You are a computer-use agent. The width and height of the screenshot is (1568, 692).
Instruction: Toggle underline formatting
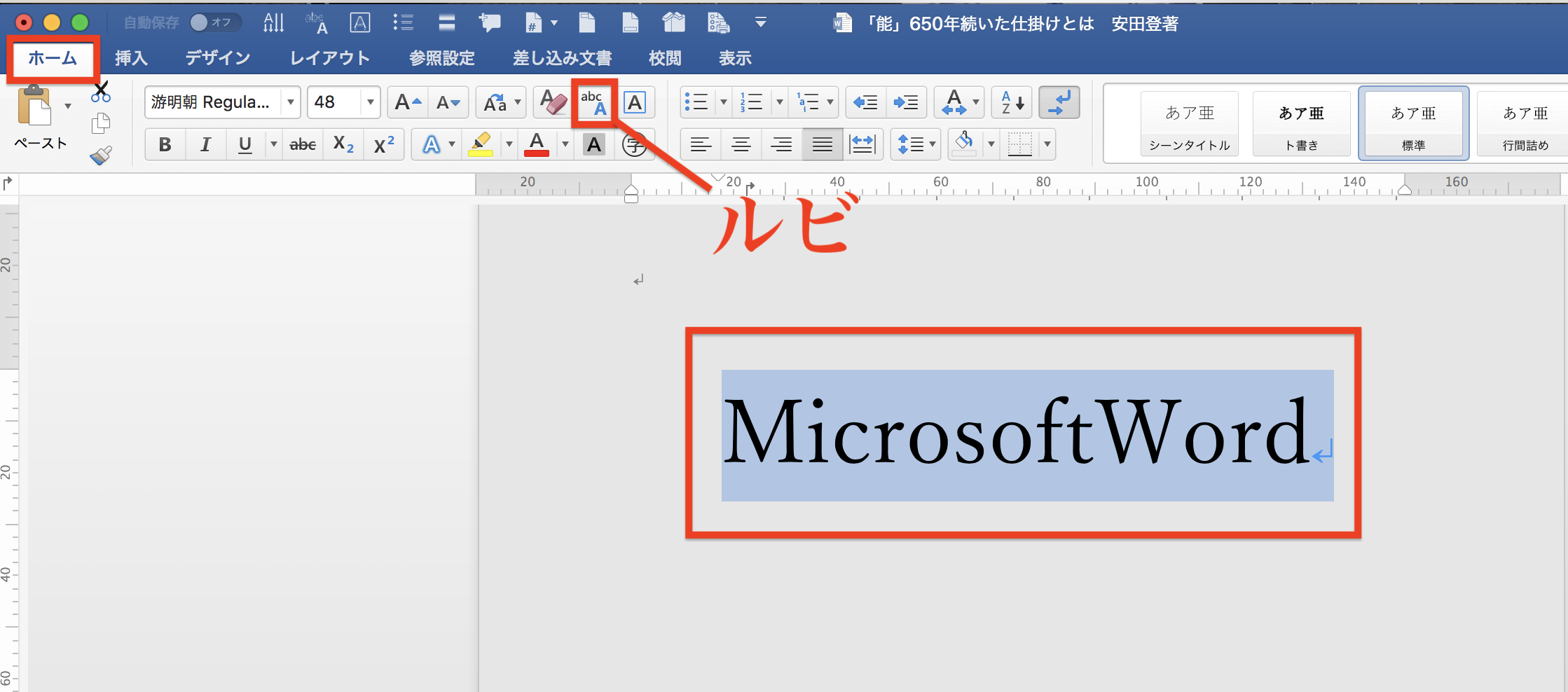click(x=245, y=145)
